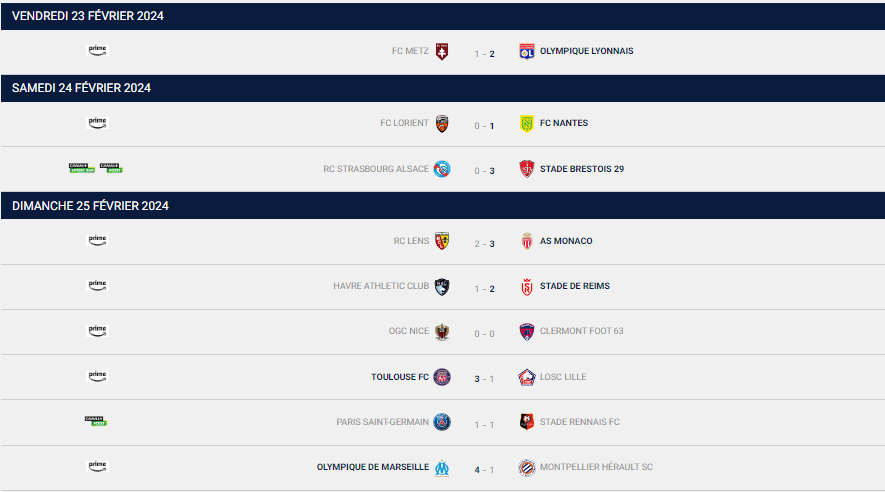Open Montpellier Hérault SC team page
The height and width of the screenshot is (492, 885).
pos(596,467)
